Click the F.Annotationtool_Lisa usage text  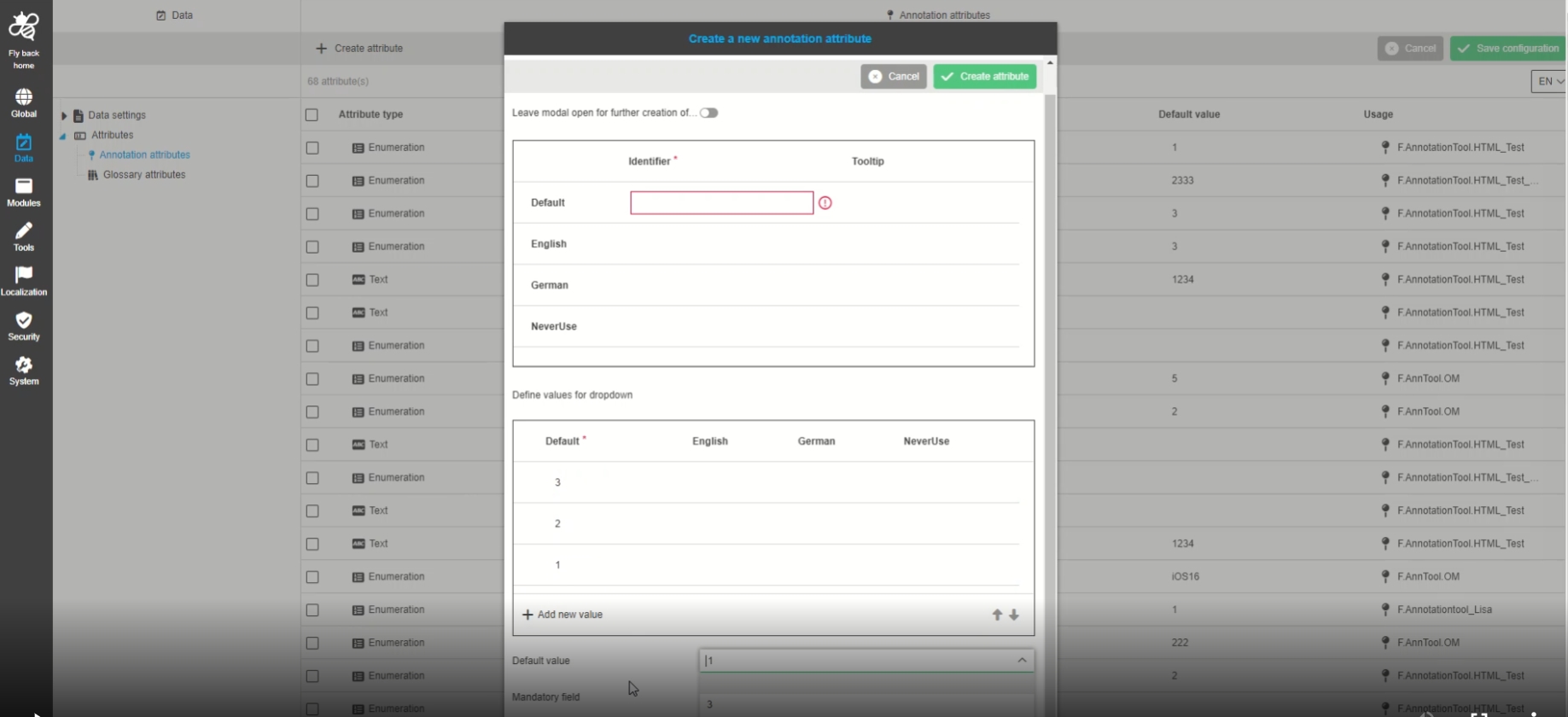tap(1444, 610)
